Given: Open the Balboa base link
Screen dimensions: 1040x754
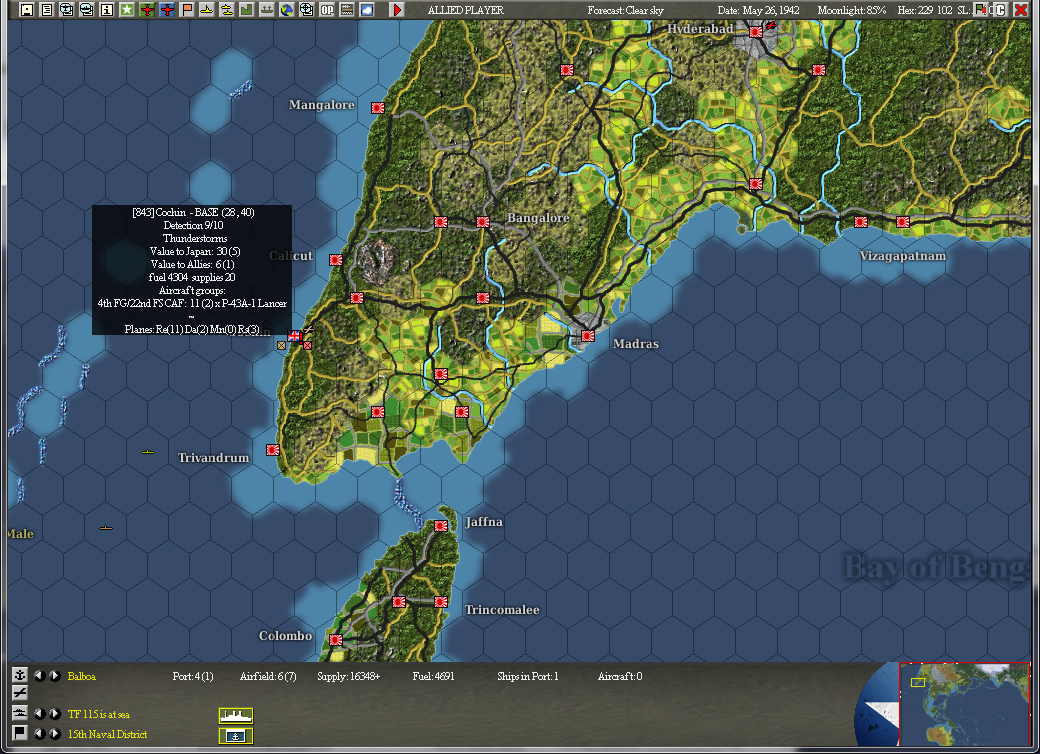Looking at the screenshot, I should pos(82,676).
